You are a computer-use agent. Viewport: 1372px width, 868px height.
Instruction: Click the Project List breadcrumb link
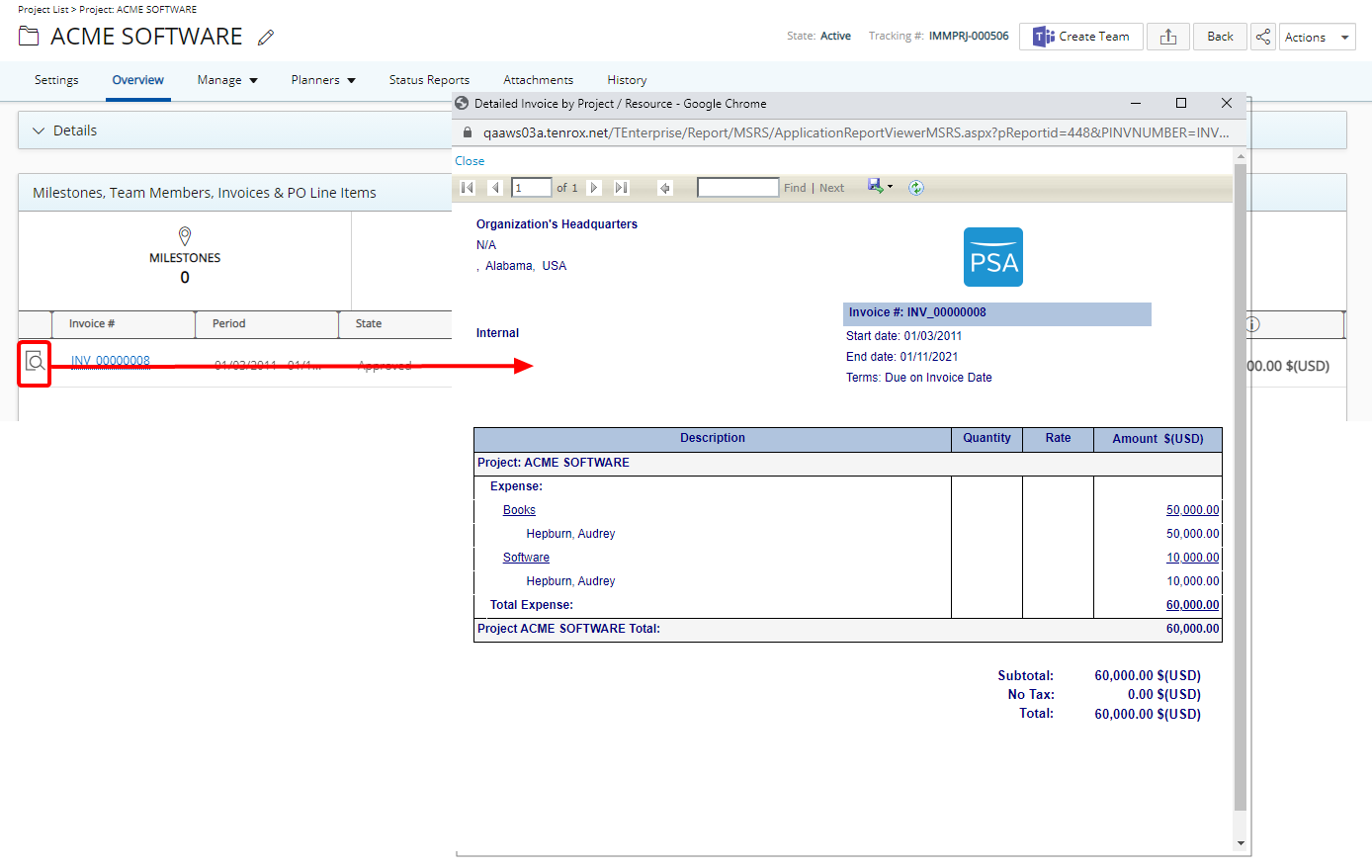click(43, 9)
